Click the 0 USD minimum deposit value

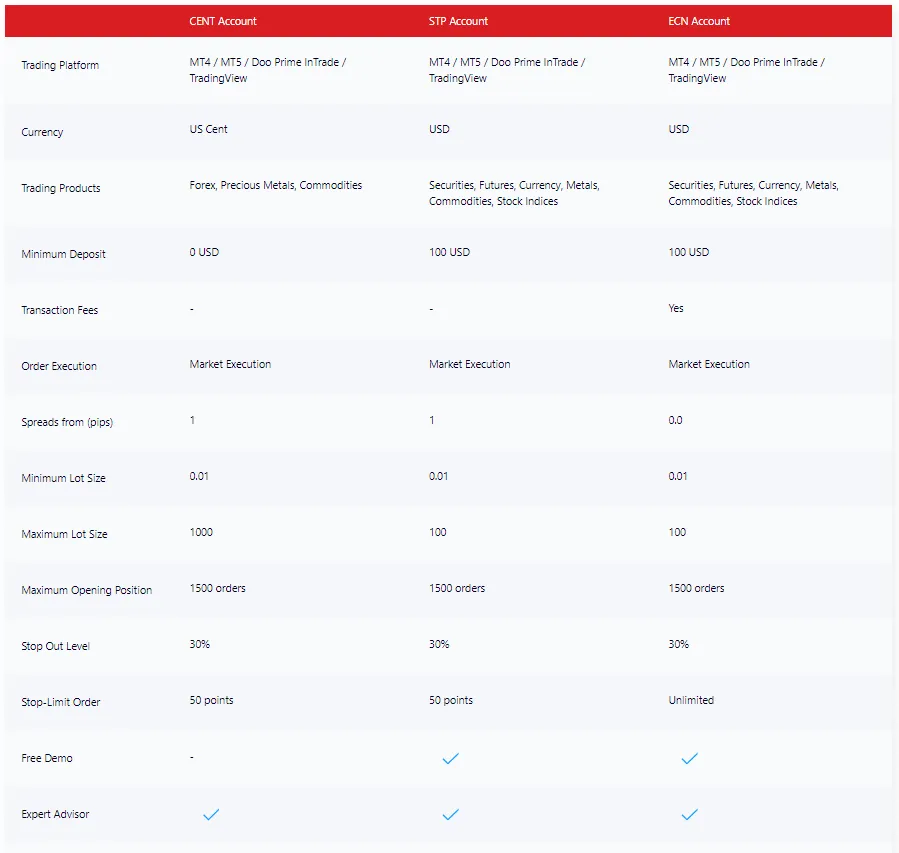tap(204, 252)
